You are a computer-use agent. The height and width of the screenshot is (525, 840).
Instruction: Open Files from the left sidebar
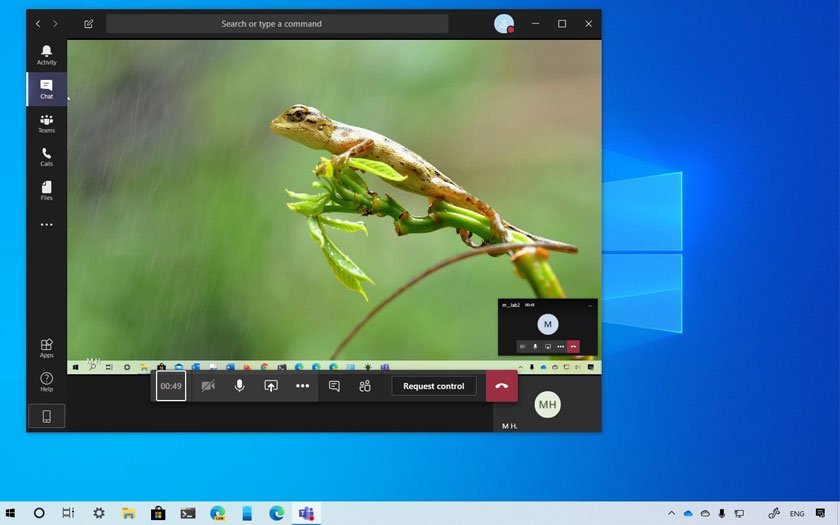(46, 190)
